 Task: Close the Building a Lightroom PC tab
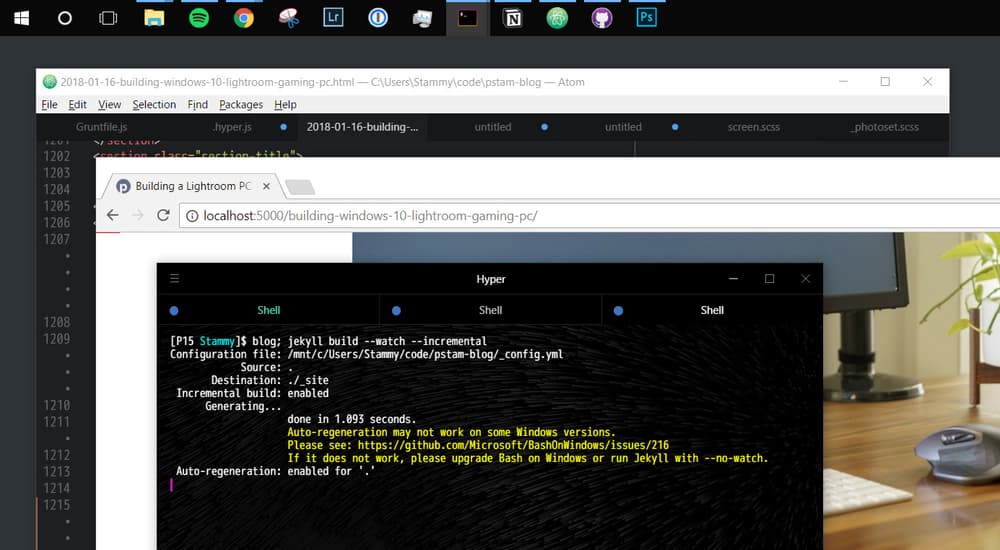[267, 186]
